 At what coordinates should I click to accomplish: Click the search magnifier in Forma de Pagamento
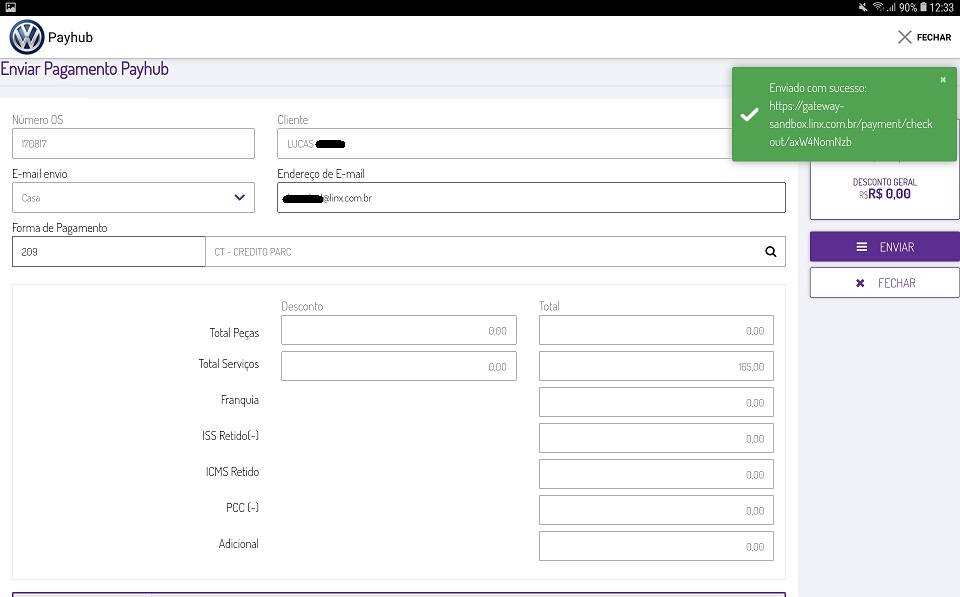click(771, 252)
